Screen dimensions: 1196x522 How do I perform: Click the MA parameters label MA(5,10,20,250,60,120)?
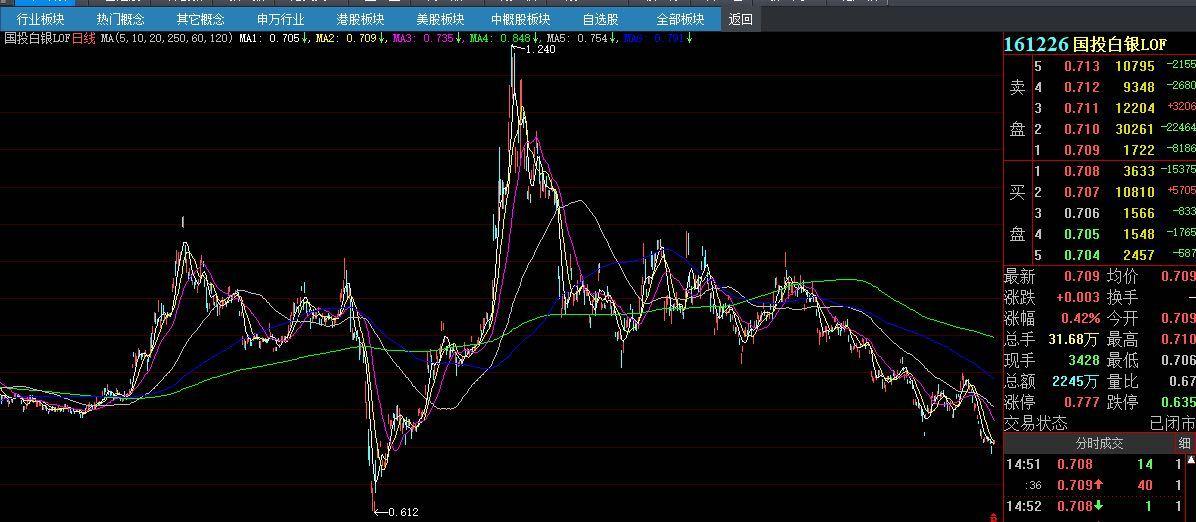click(167, 37)
